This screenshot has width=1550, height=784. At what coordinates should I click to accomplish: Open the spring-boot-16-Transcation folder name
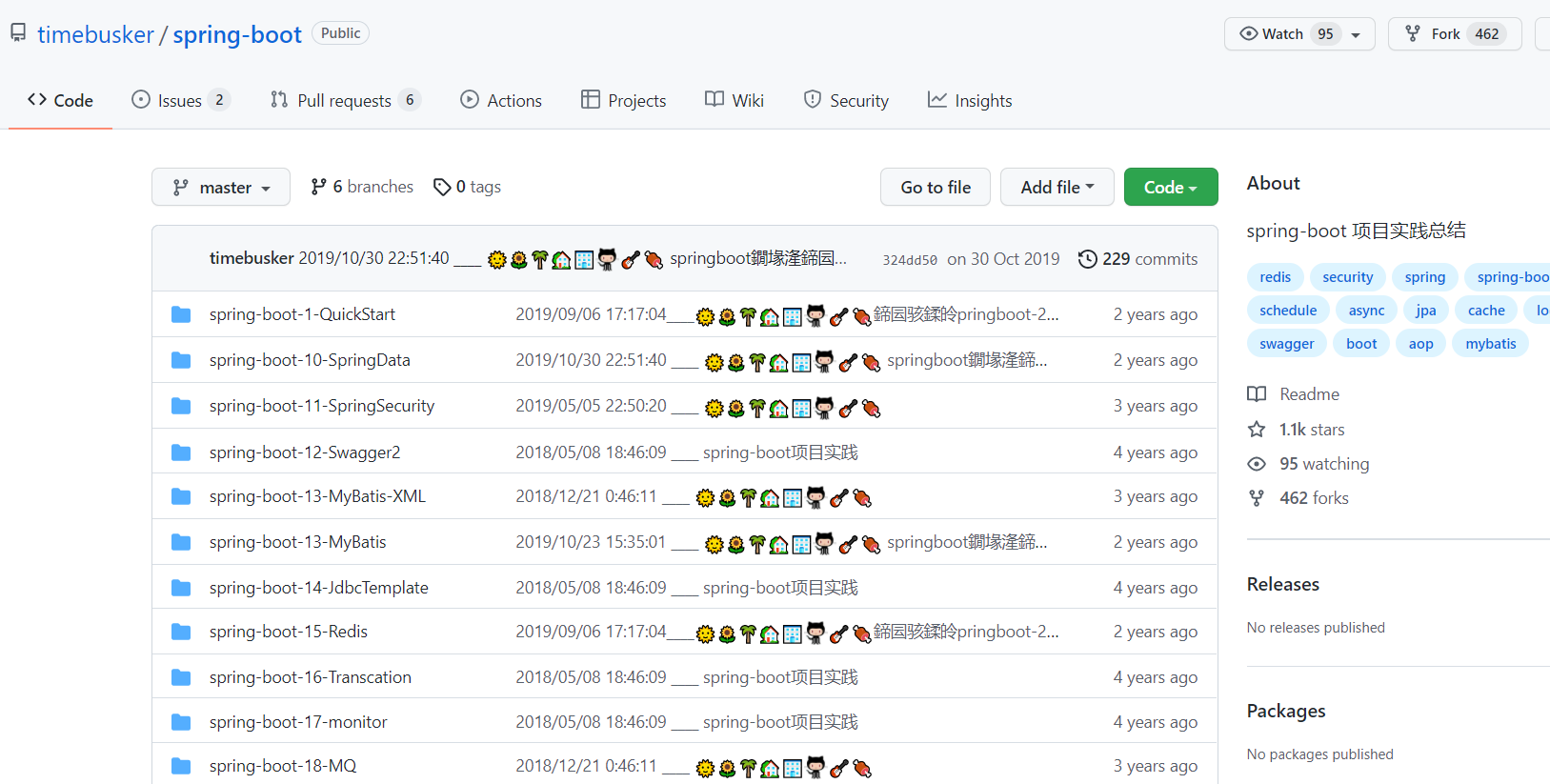(311, 677)
